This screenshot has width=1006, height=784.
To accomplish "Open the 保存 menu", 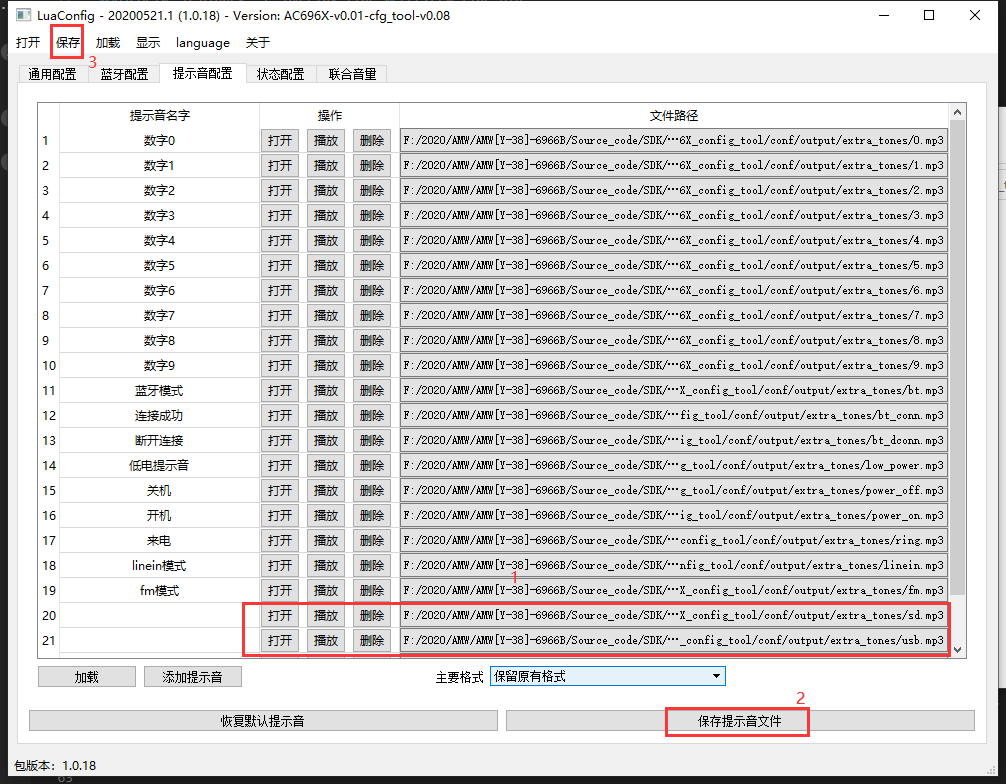I will coord(67,42).
